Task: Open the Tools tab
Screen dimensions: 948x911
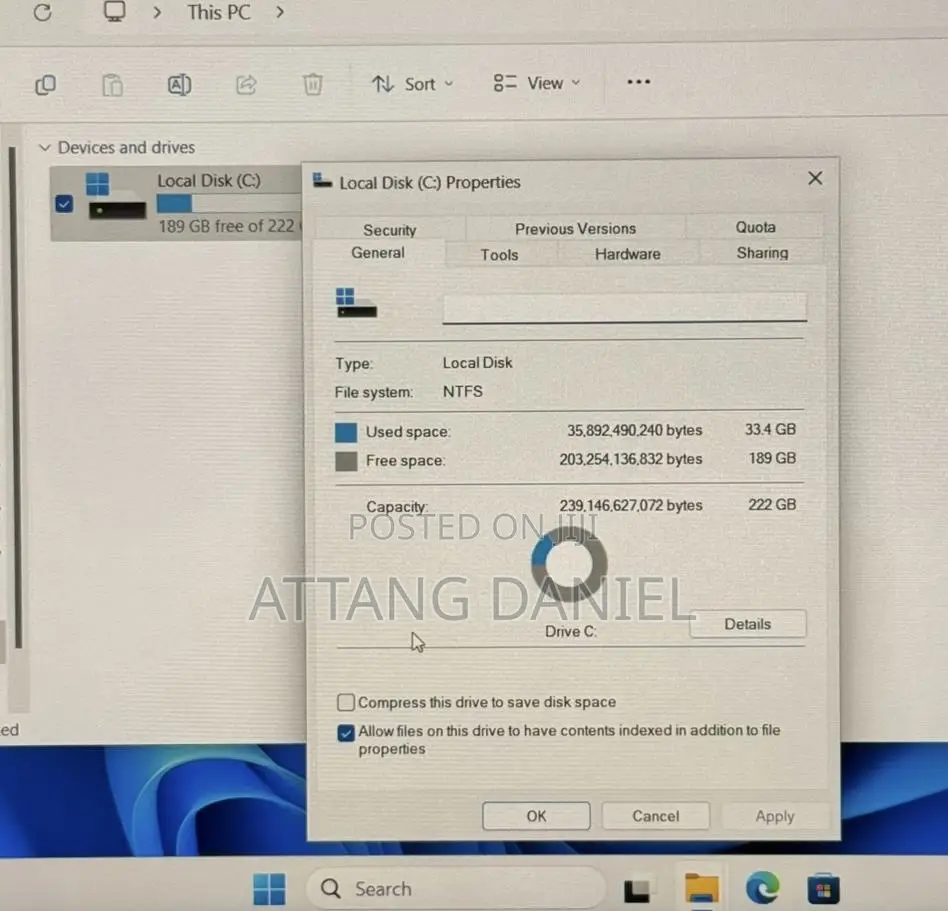Action: click(499, 254)
